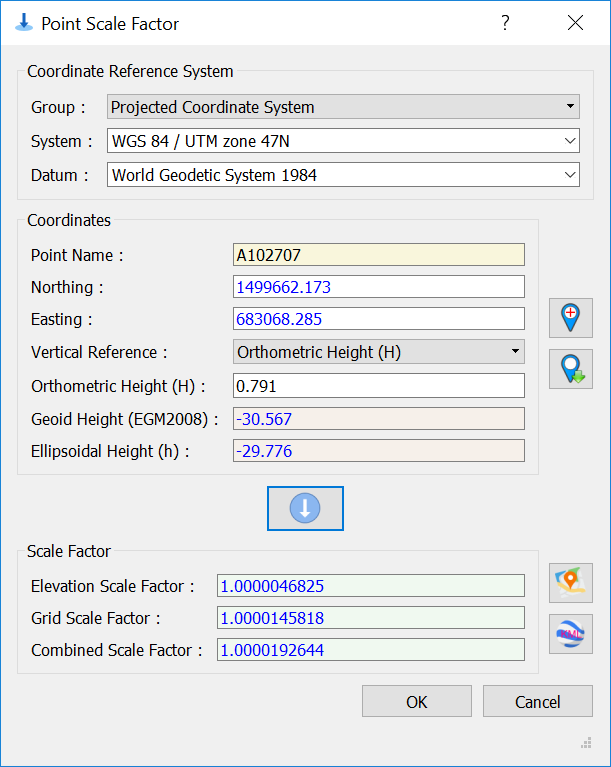Click the Orthometric Height value 0.791
This screenshot has height=767, width=611.
click(379, 386)
